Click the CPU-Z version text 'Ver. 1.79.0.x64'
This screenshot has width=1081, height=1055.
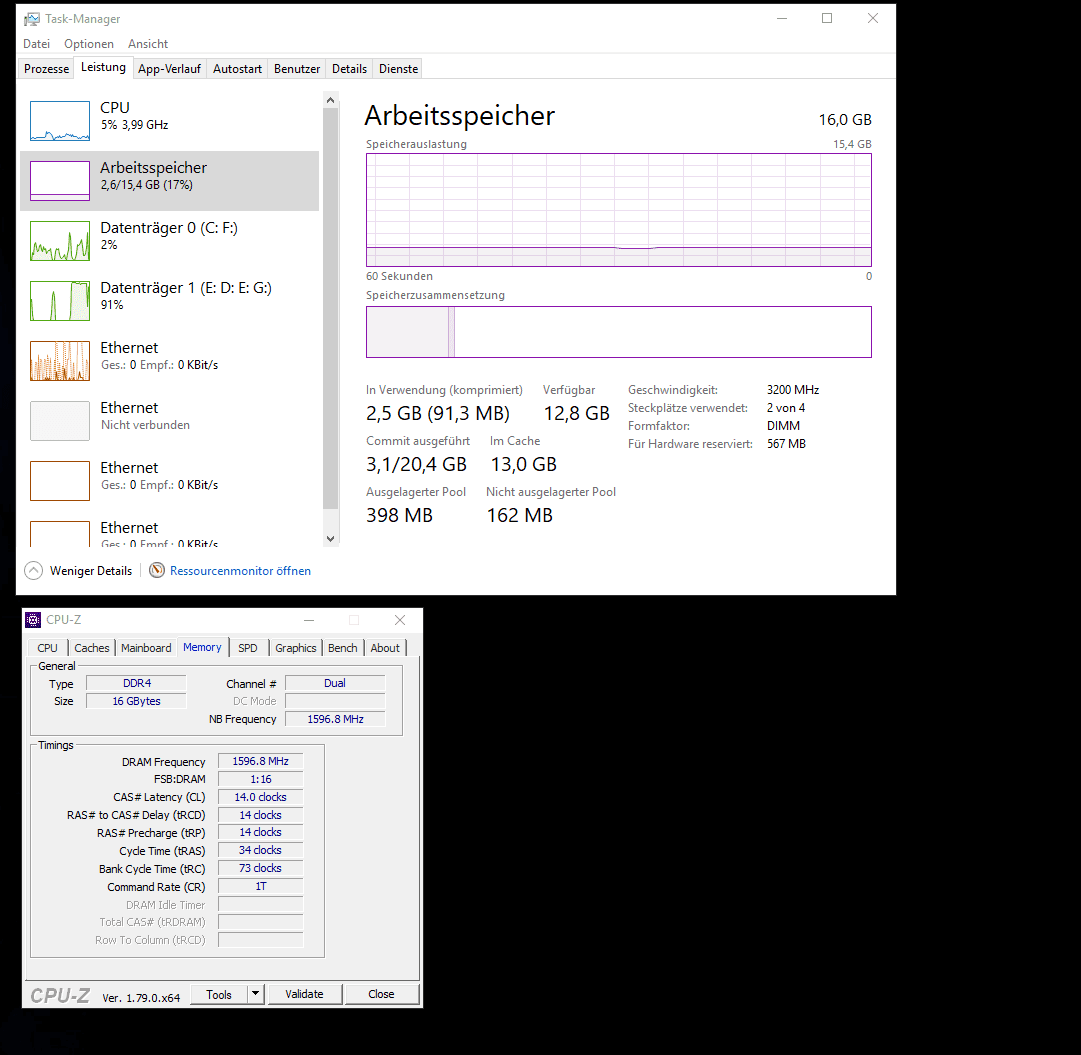pyautogui.click(x=141, y=998)
